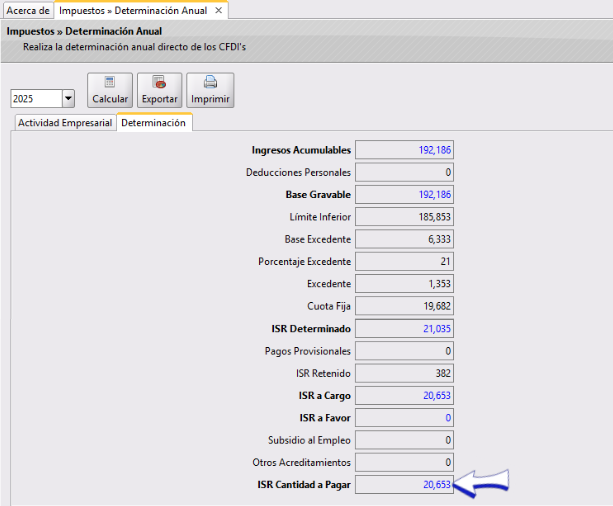
Task: Click the Base Excedente value 6,333
Action: (404, 239)
